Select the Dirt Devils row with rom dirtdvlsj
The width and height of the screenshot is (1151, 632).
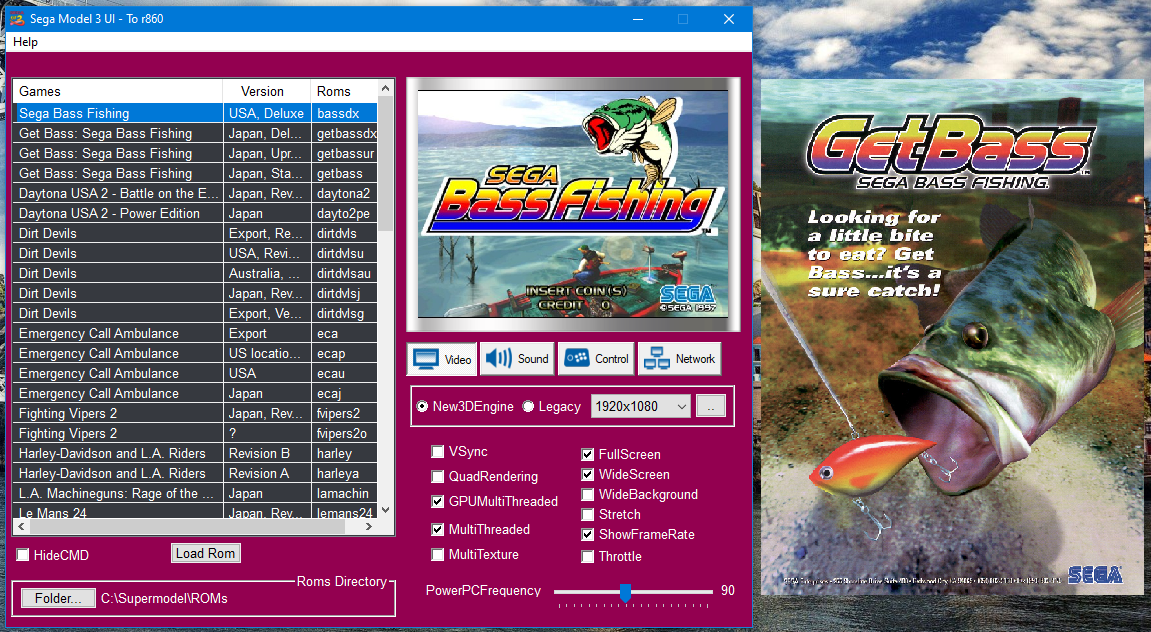[195, 293]
